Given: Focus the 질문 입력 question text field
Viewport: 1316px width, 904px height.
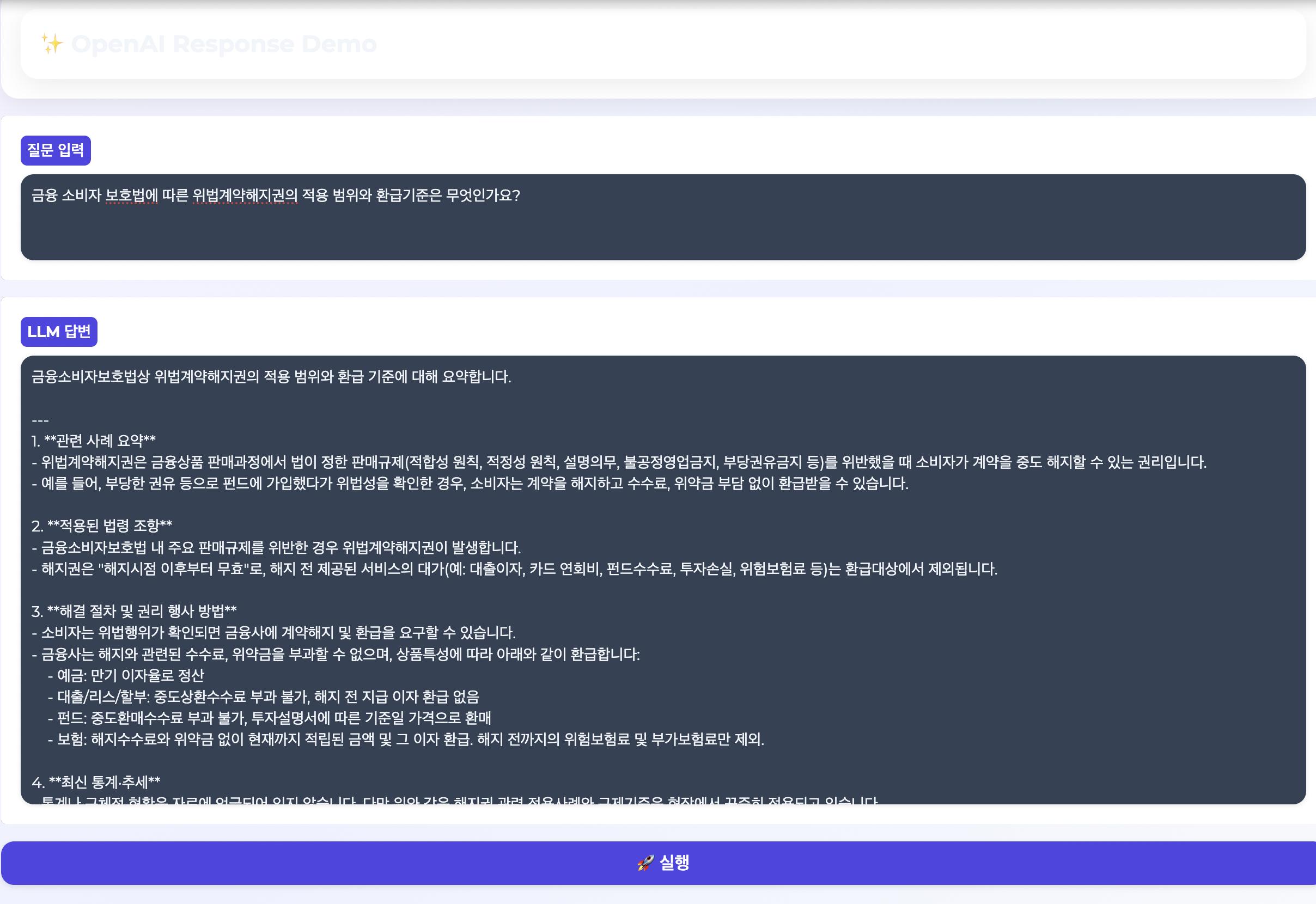Looking at the screenshot, I should click(x=663, y=217).
